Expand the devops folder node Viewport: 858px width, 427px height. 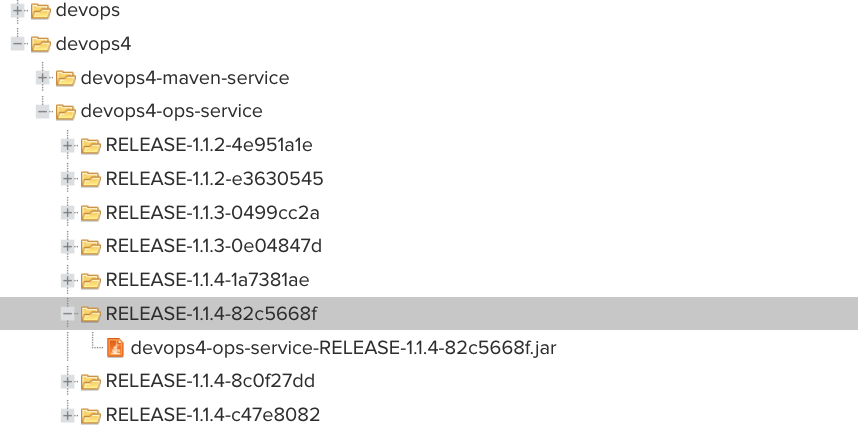click(x=18, y=10)
